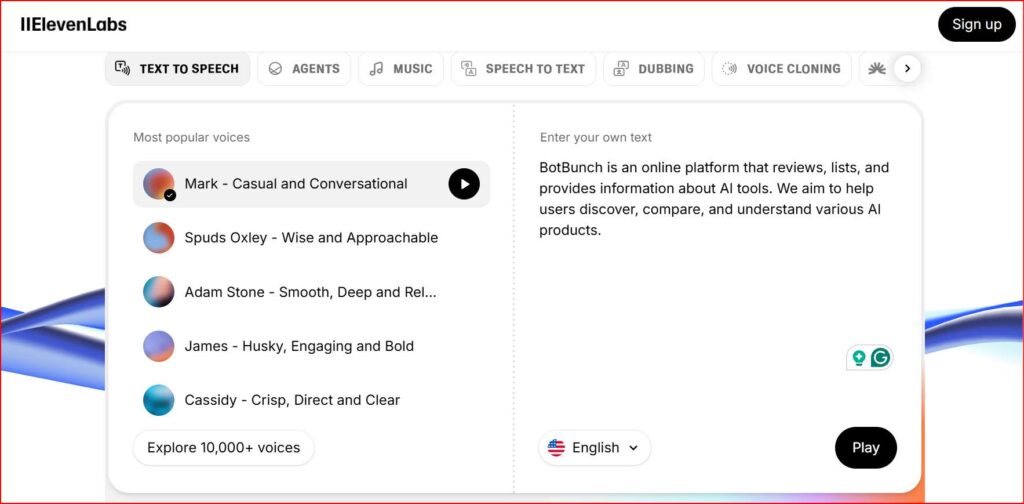Switch to the Dubbing tab
1024x504 pixels.
654,69
